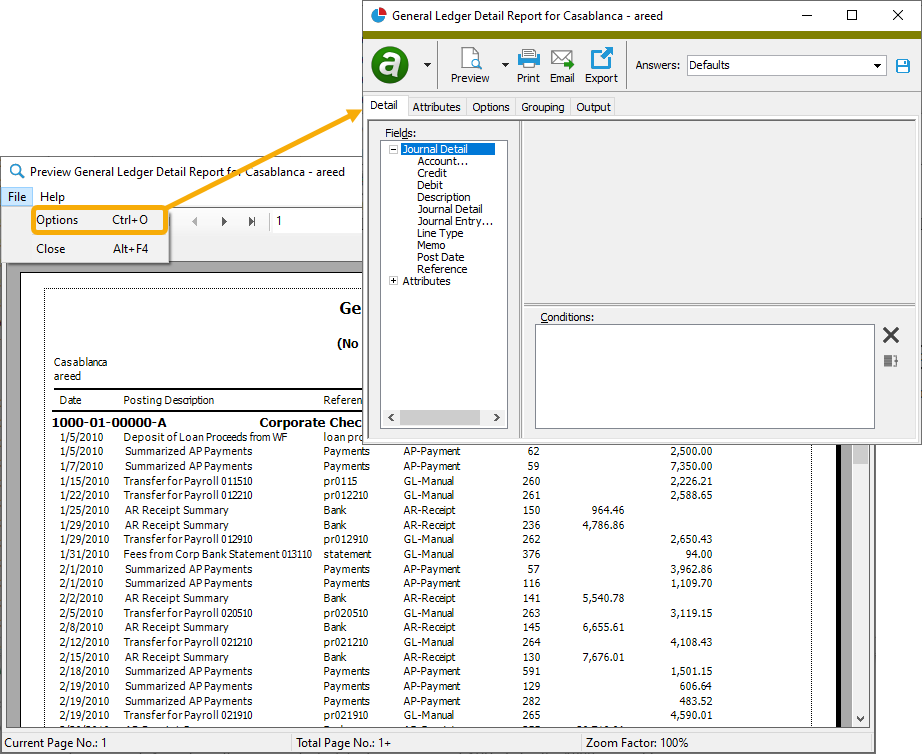Click 'Fees from Corp Bank Statement 013110'
The width and height of the screenshot is (922, 754).
click(218, 554)
